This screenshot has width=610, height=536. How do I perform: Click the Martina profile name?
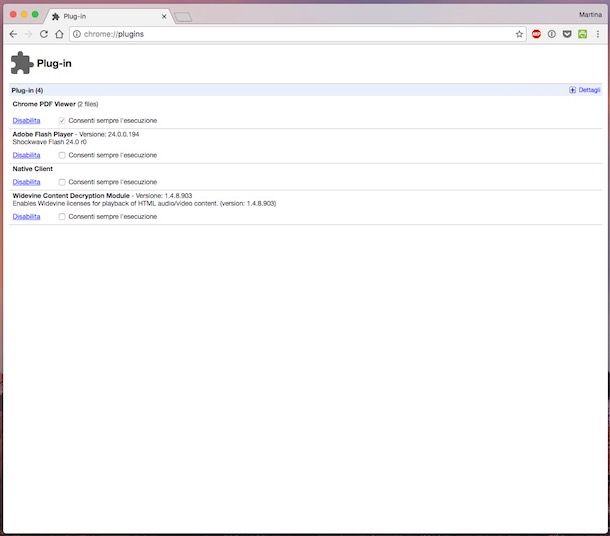(590, 14)
